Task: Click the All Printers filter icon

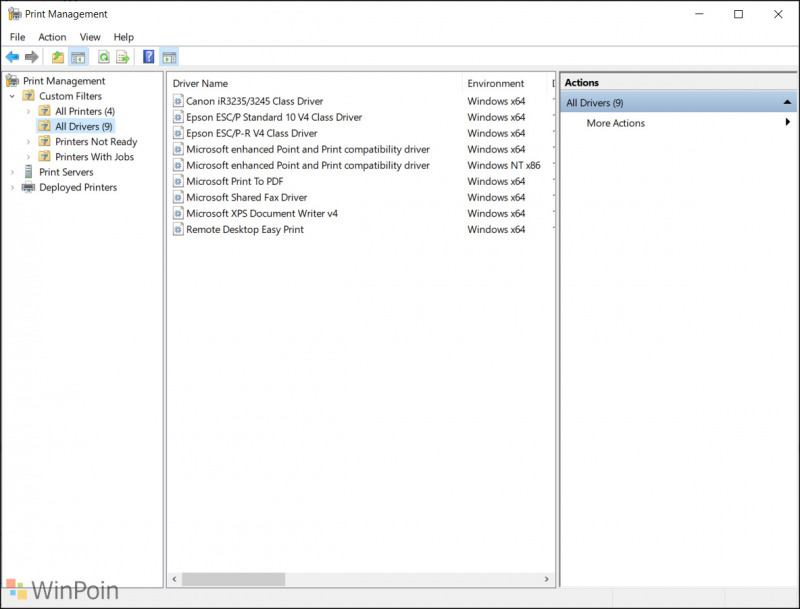Action: [x=45, y=111]
